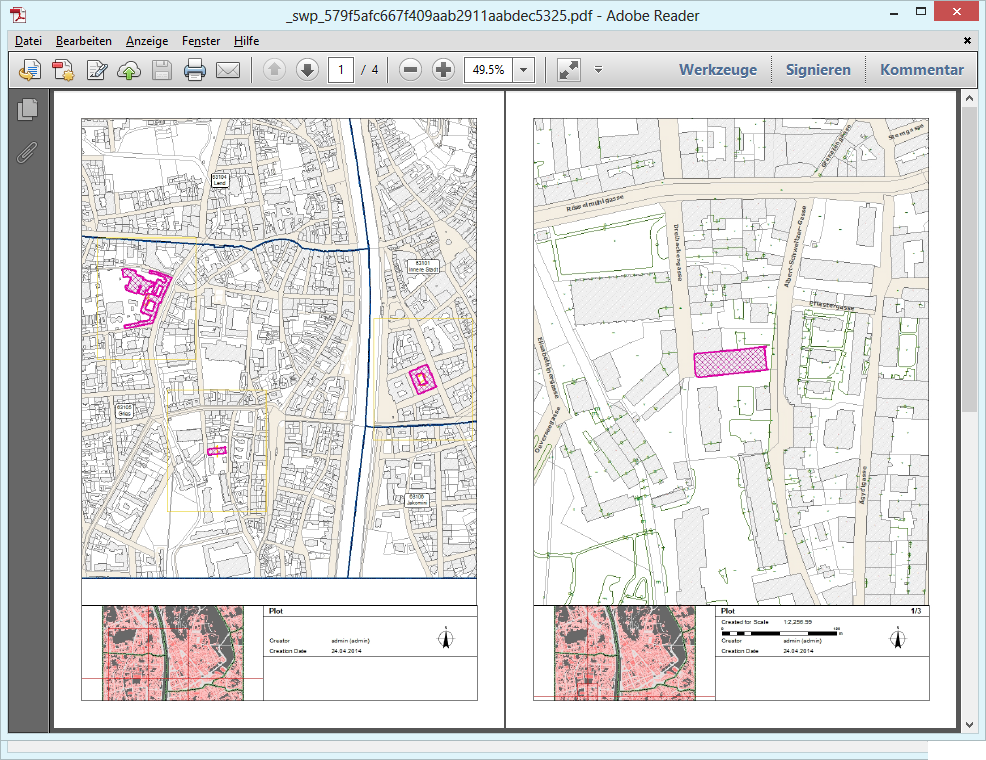Show the attachments paperclip panel
986x760 pixels.
click(x=28, y=153)
